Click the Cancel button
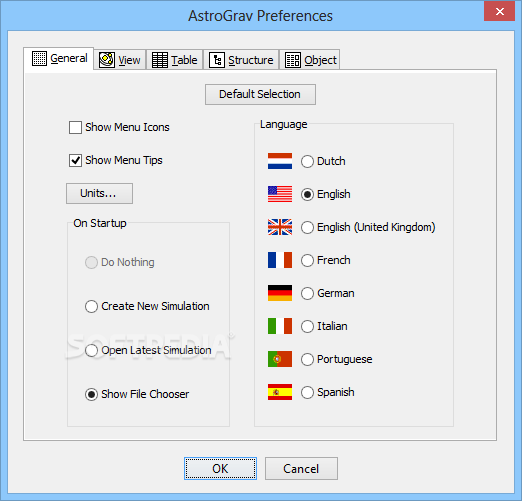This screenshot has width=522, height=501. click(301, 469)
